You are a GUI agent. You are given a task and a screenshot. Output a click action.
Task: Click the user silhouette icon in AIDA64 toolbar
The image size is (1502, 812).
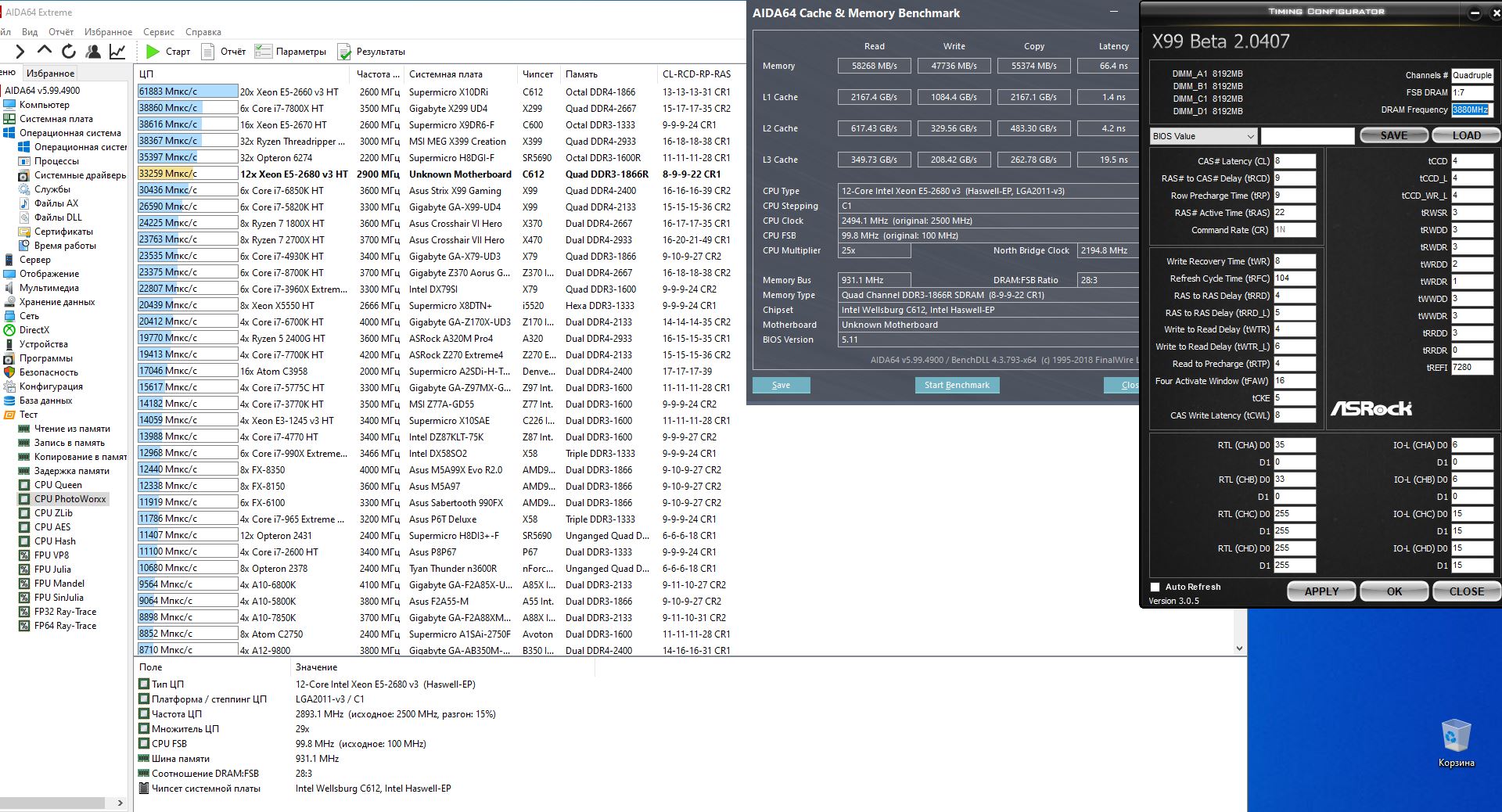pyautogui.click(x=93, y=52)
